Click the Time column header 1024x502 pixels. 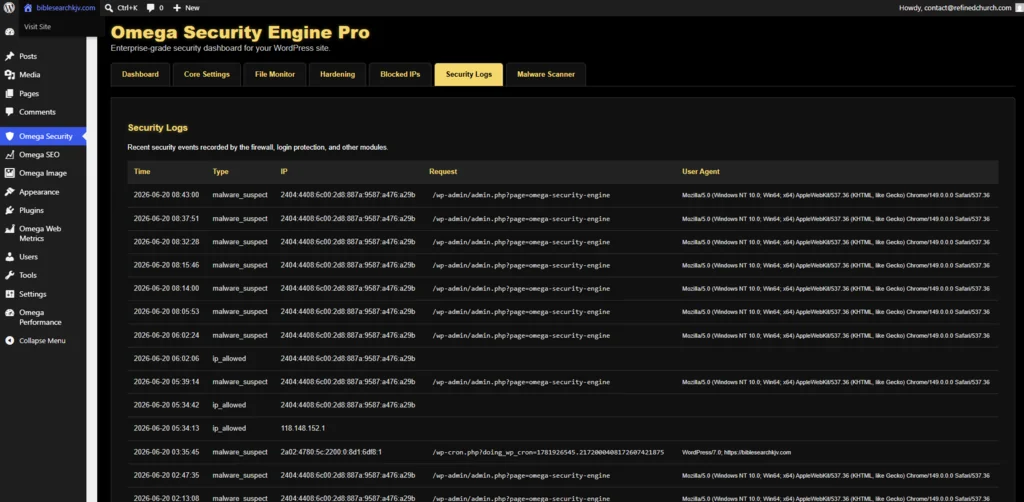pos(142,172)
